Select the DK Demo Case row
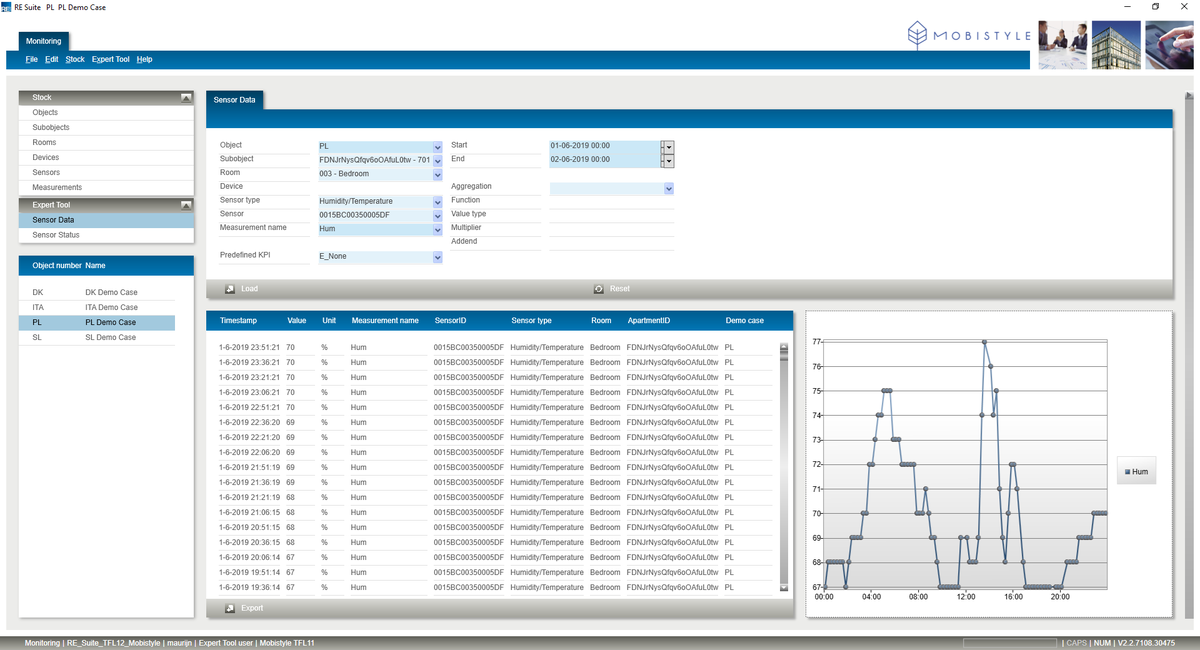 [x=97, y=292]
